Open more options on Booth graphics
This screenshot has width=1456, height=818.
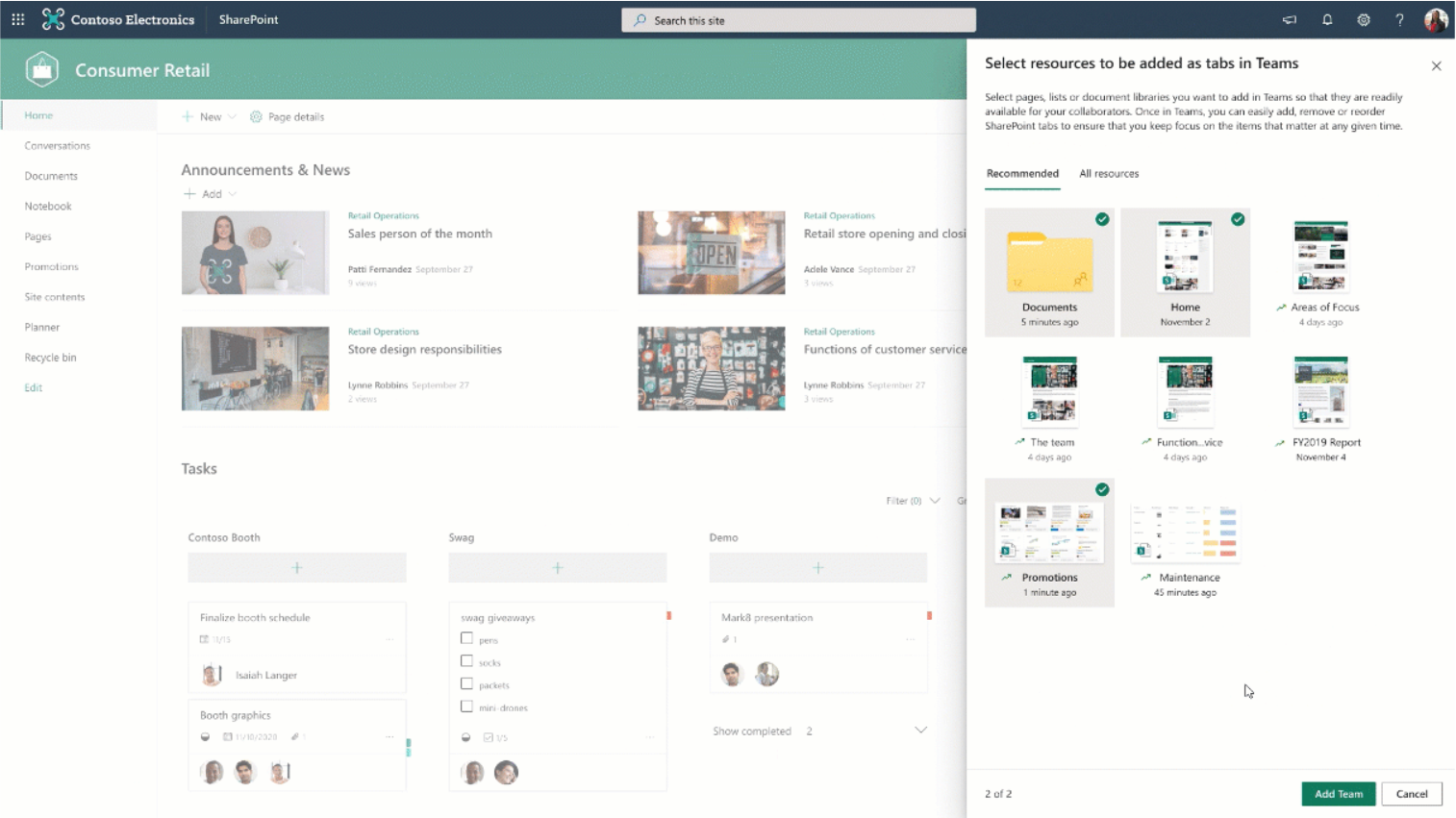click(389, 736)
